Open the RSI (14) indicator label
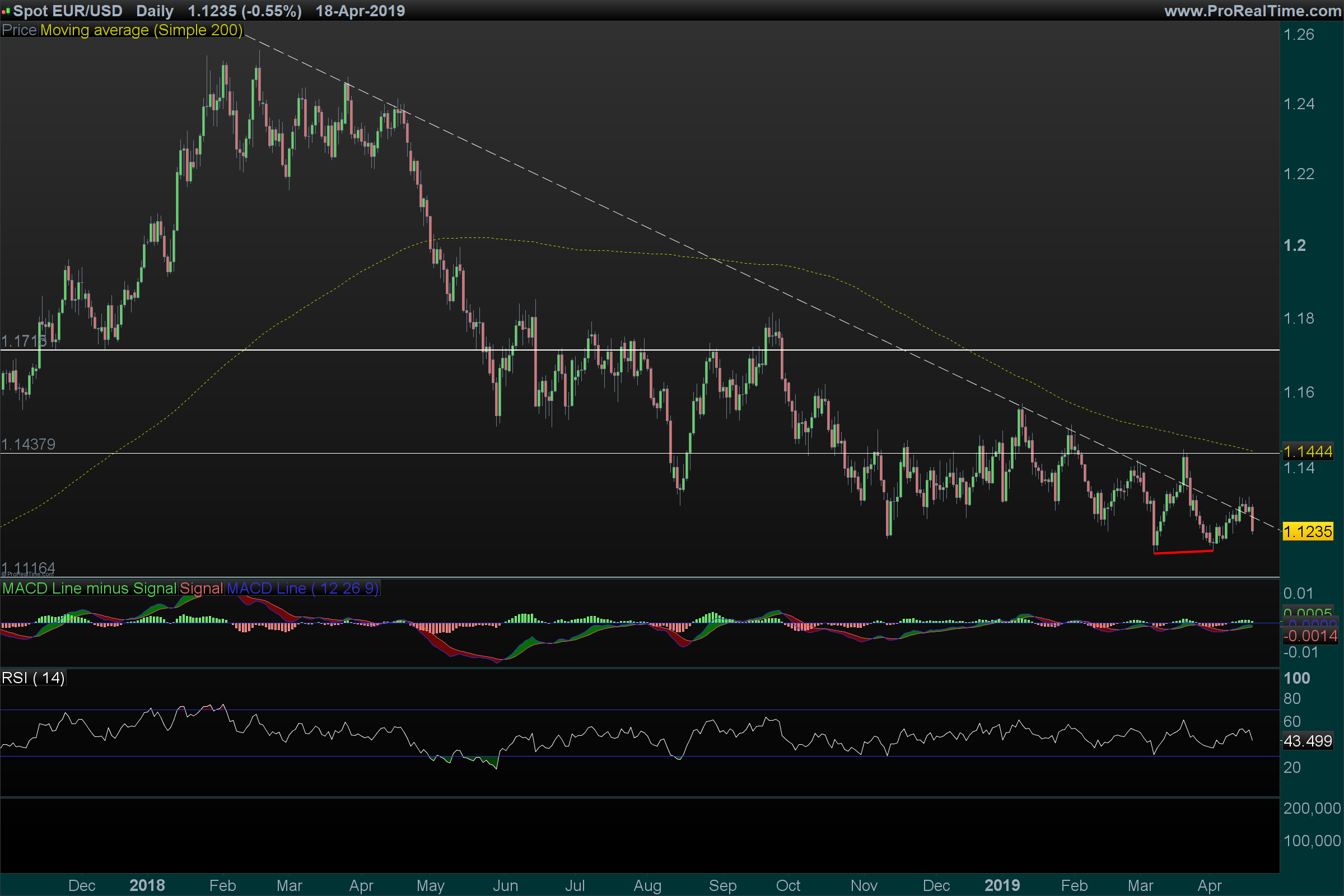Screen dimensions: 1344x896 (33, 678)
